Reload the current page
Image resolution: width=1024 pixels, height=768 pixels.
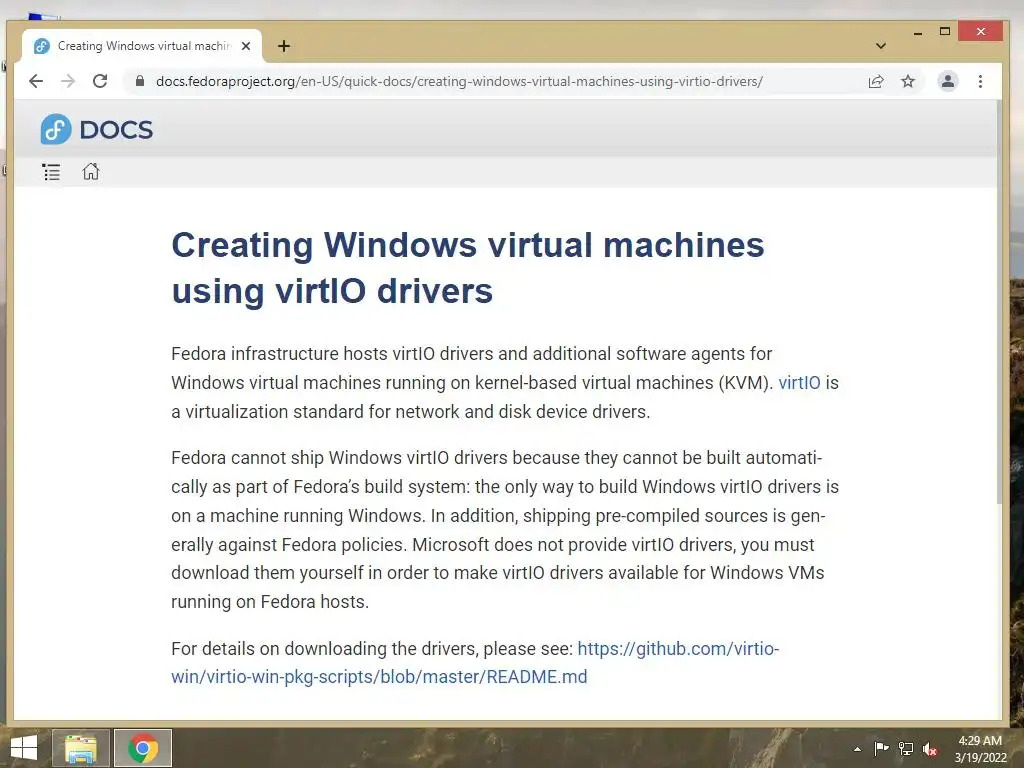100,81
